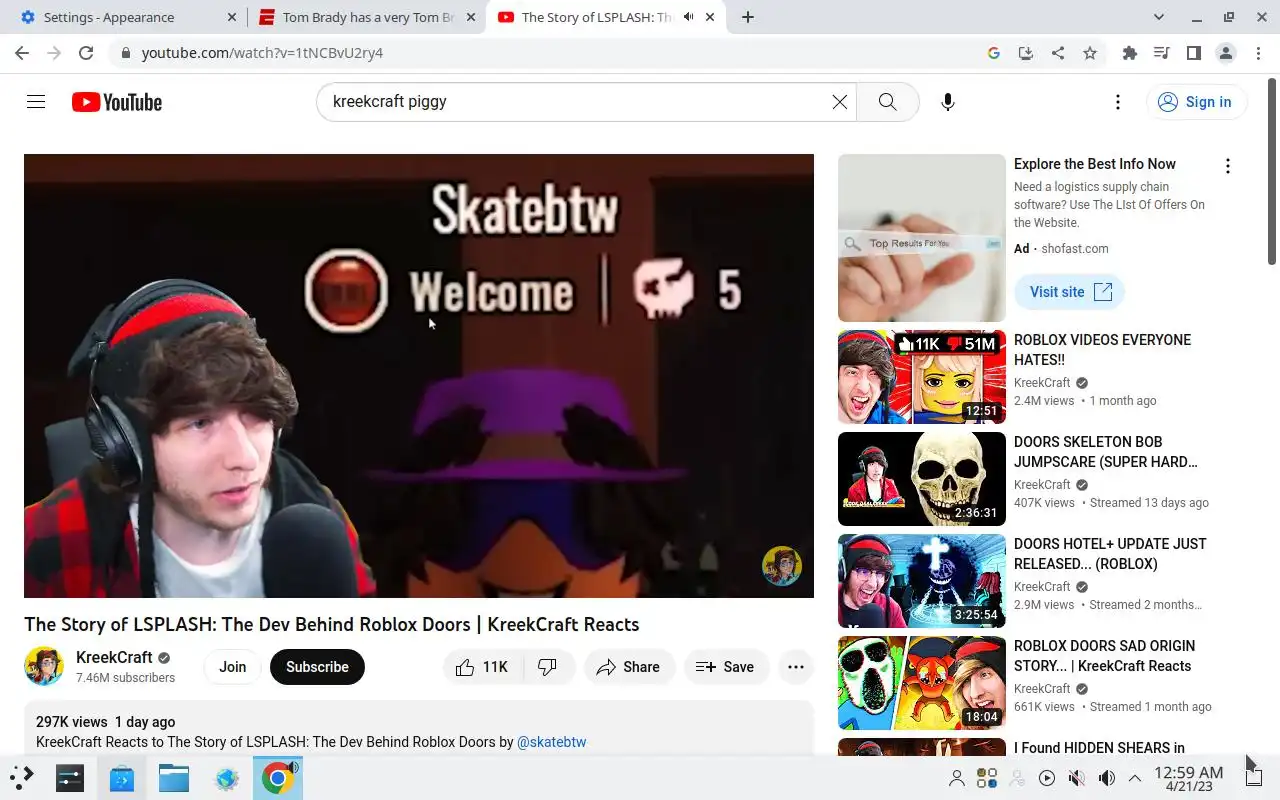Image resolution: width=1280 pixels, height=800 pixels.
Task: Open a new browser tab
Action: [x=748, y=17]
